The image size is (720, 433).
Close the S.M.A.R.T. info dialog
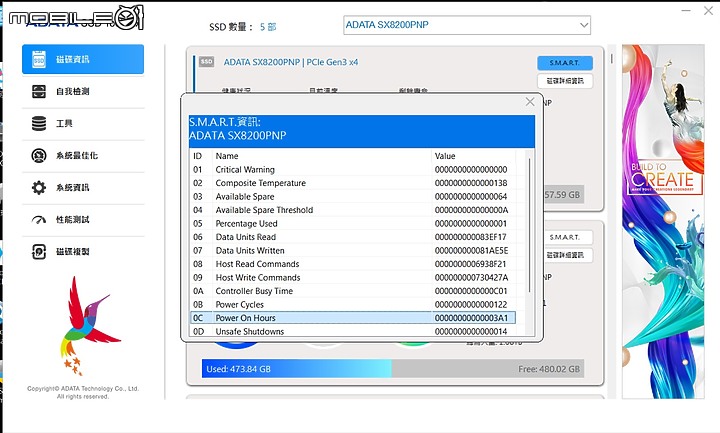tap(530, 101)
